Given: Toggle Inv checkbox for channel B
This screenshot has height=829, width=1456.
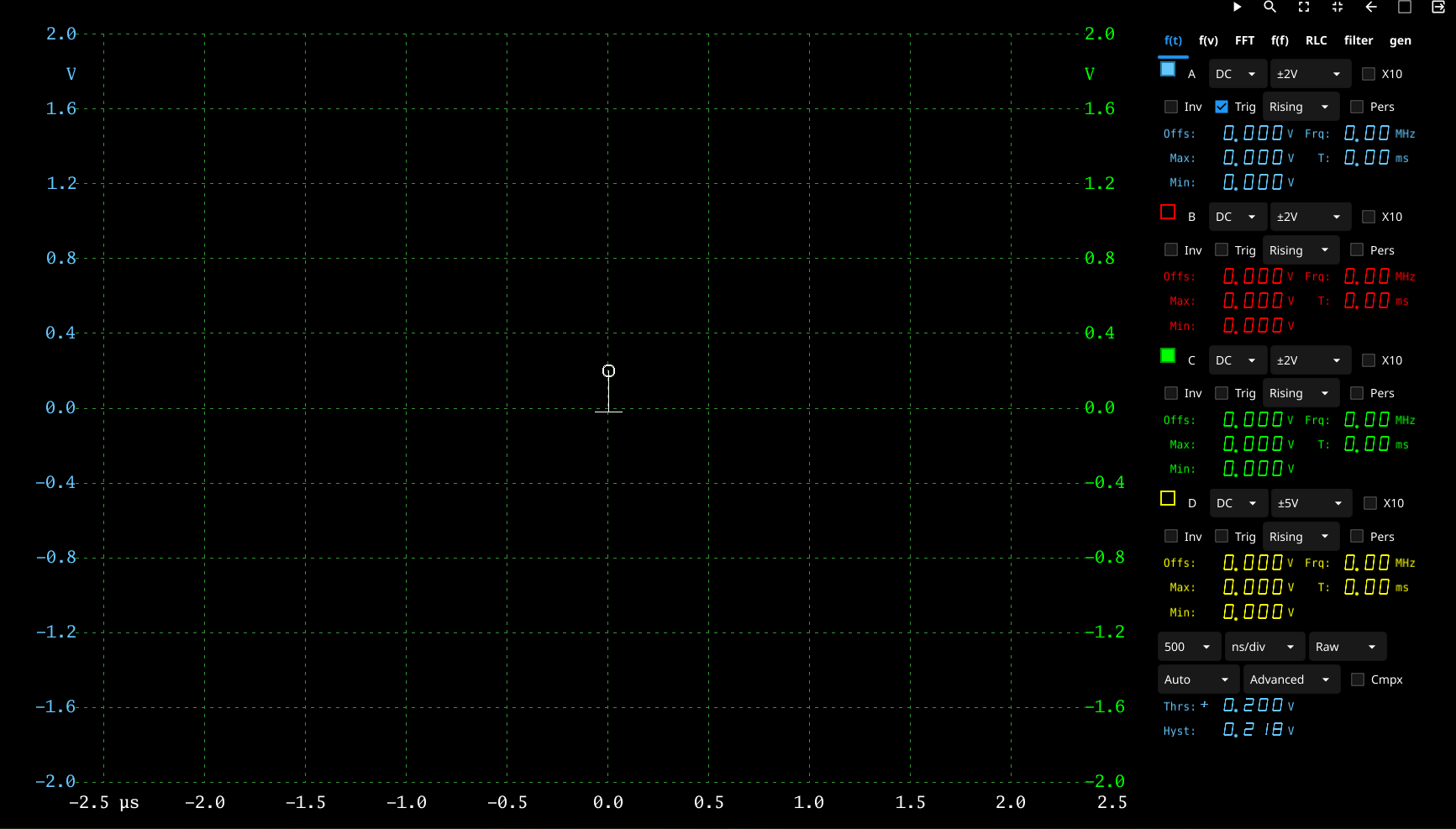Looking at the screenshot, I should coord(1171,250).
